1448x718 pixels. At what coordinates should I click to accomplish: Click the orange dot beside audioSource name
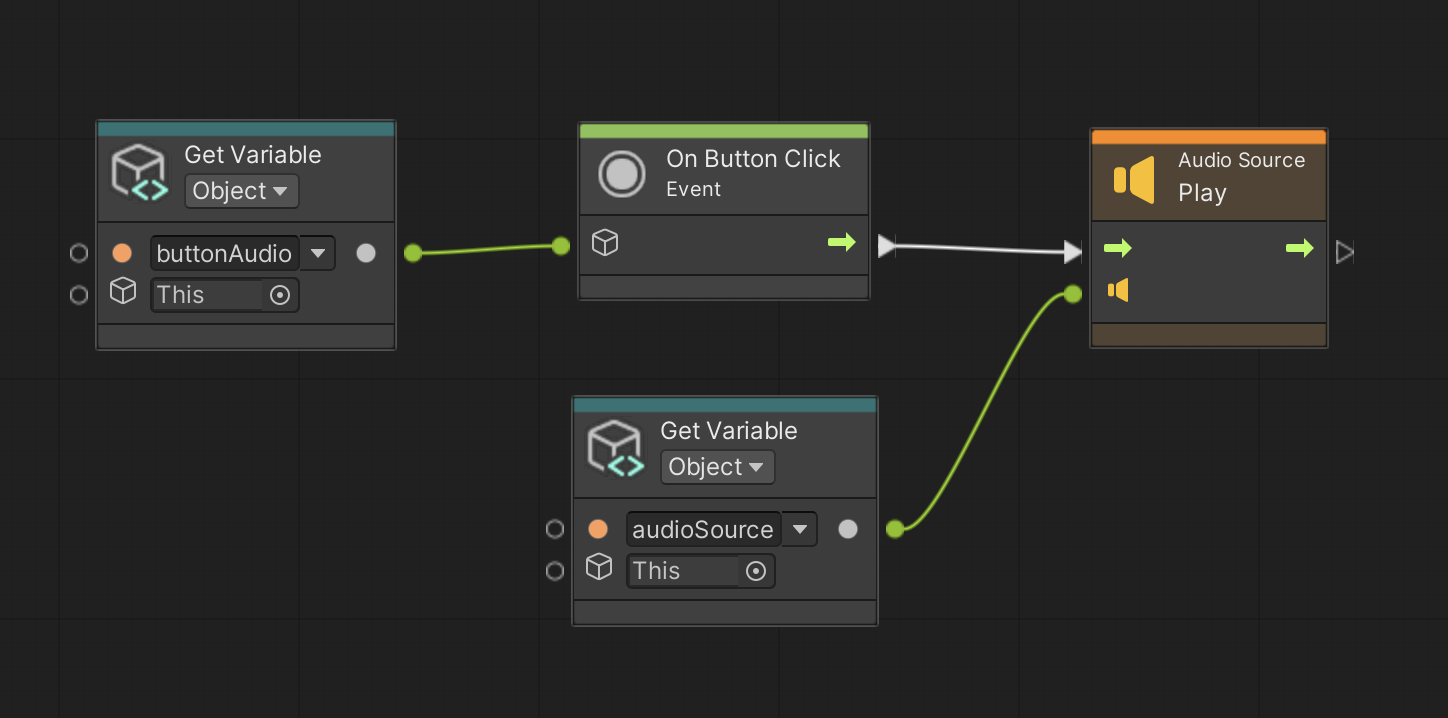(598, 529)
